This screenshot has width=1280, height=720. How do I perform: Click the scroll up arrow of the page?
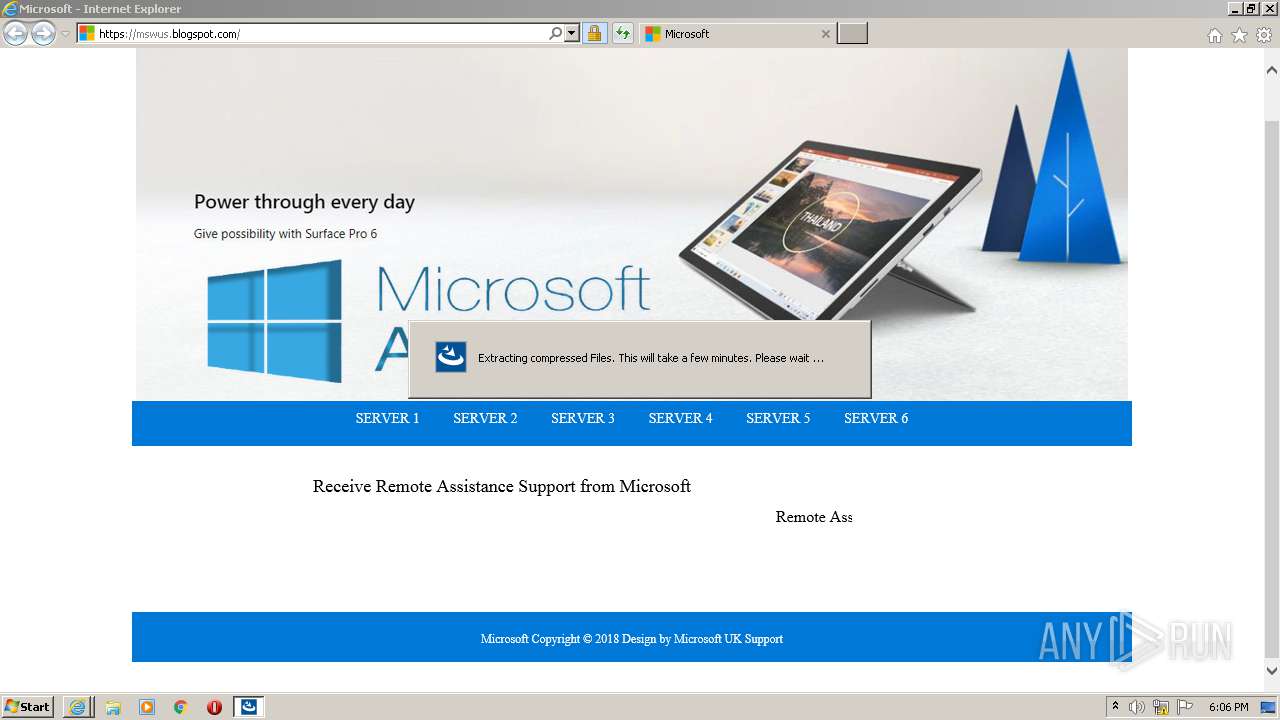tap(1272, 71)
